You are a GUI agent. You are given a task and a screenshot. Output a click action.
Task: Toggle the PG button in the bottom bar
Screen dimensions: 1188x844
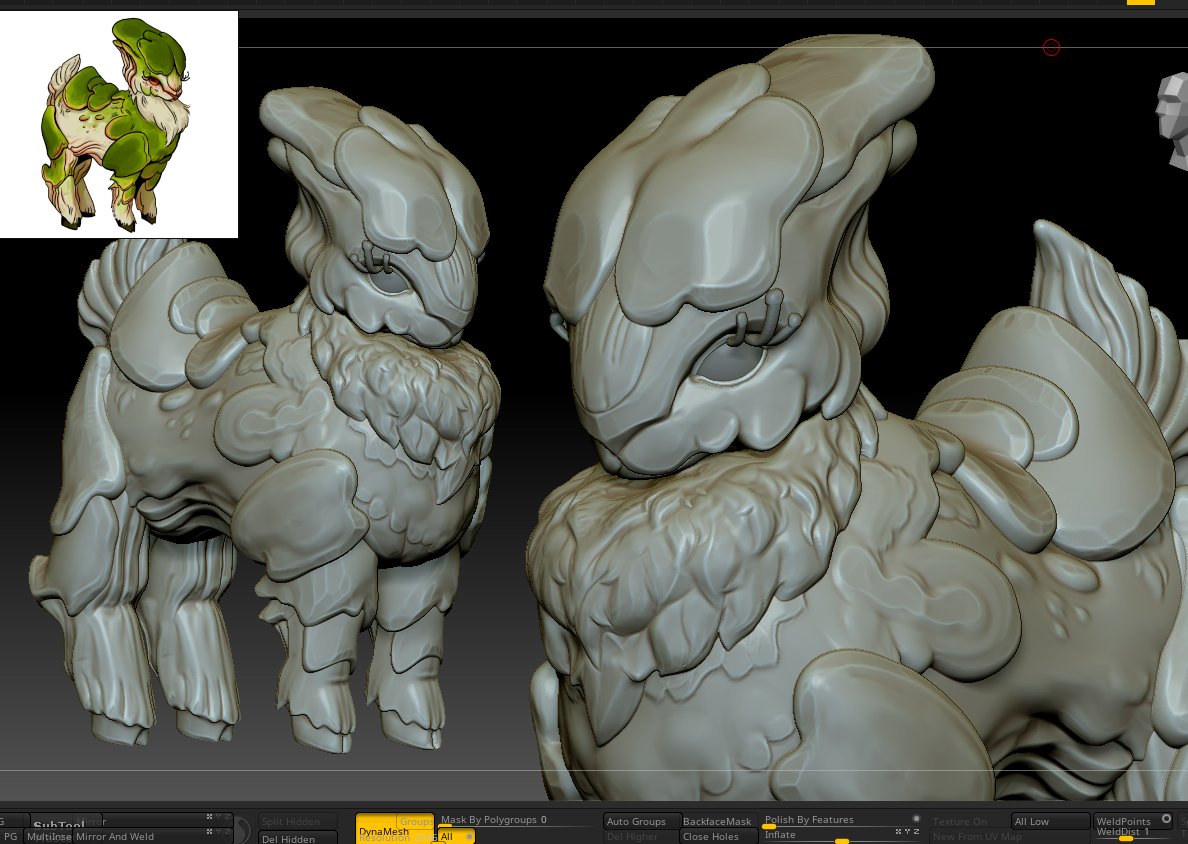(11, 836)
